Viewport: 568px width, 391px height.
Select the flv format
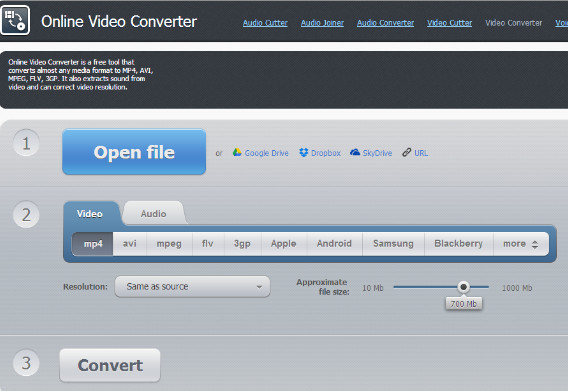(208, 244)
